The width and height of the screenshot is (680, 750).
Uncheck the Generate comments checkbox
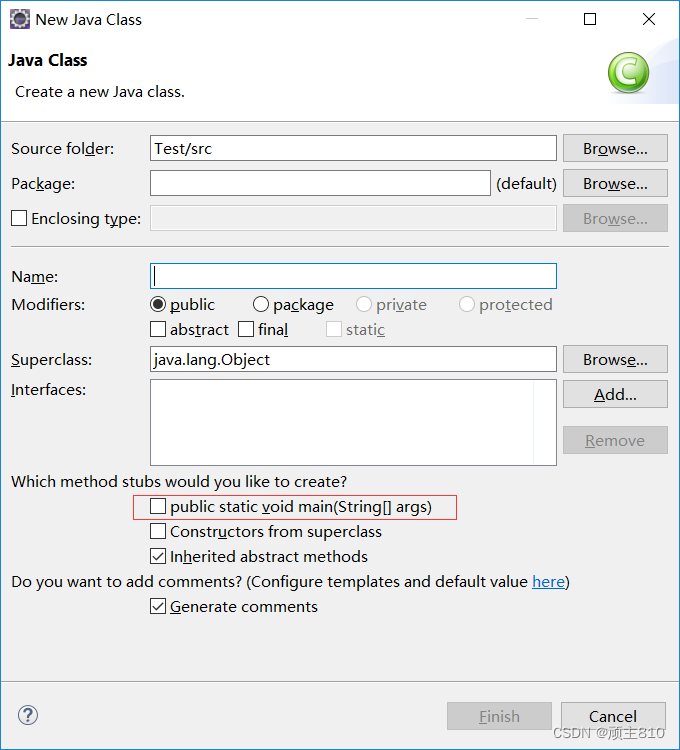coord(158,607)
